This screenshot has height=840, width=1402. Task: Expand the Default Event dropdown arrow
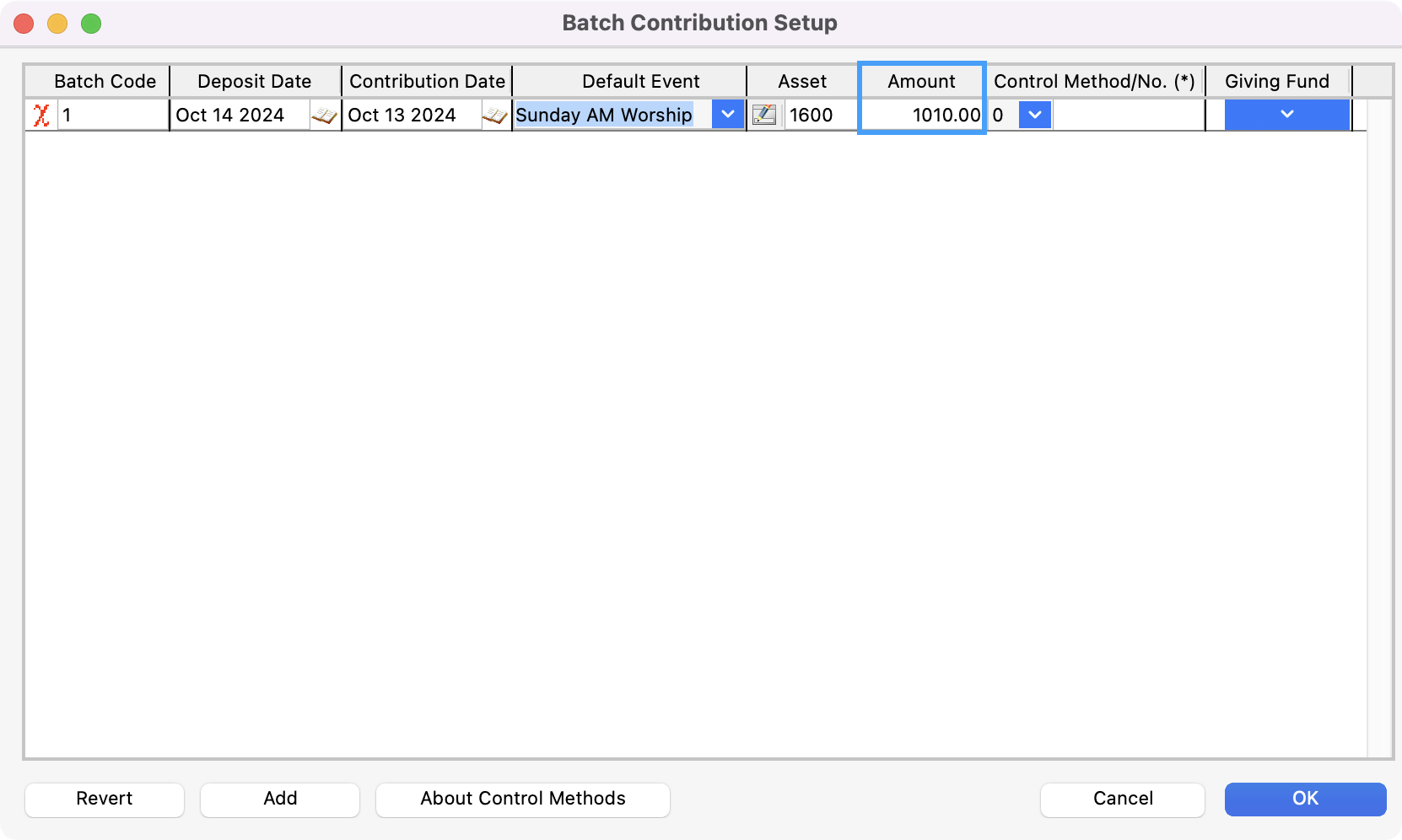coord(728,115)
